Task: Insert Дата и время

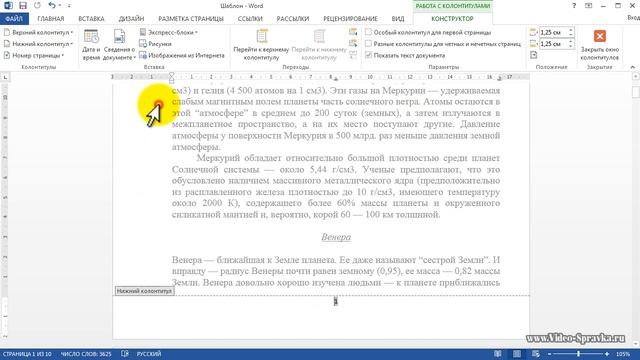Action: point(91,45)
